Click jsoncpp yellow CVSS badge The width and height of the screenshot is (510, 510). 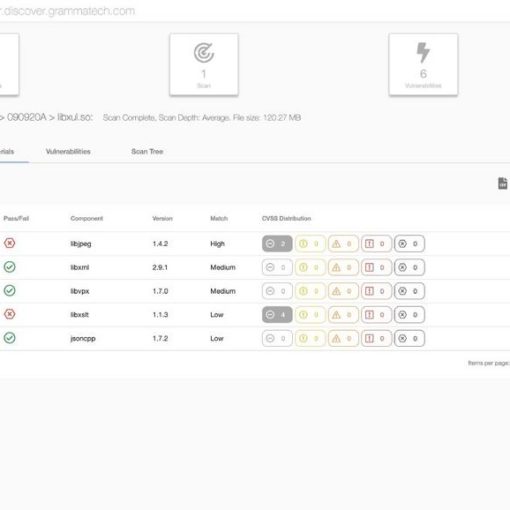click(310, 338)
